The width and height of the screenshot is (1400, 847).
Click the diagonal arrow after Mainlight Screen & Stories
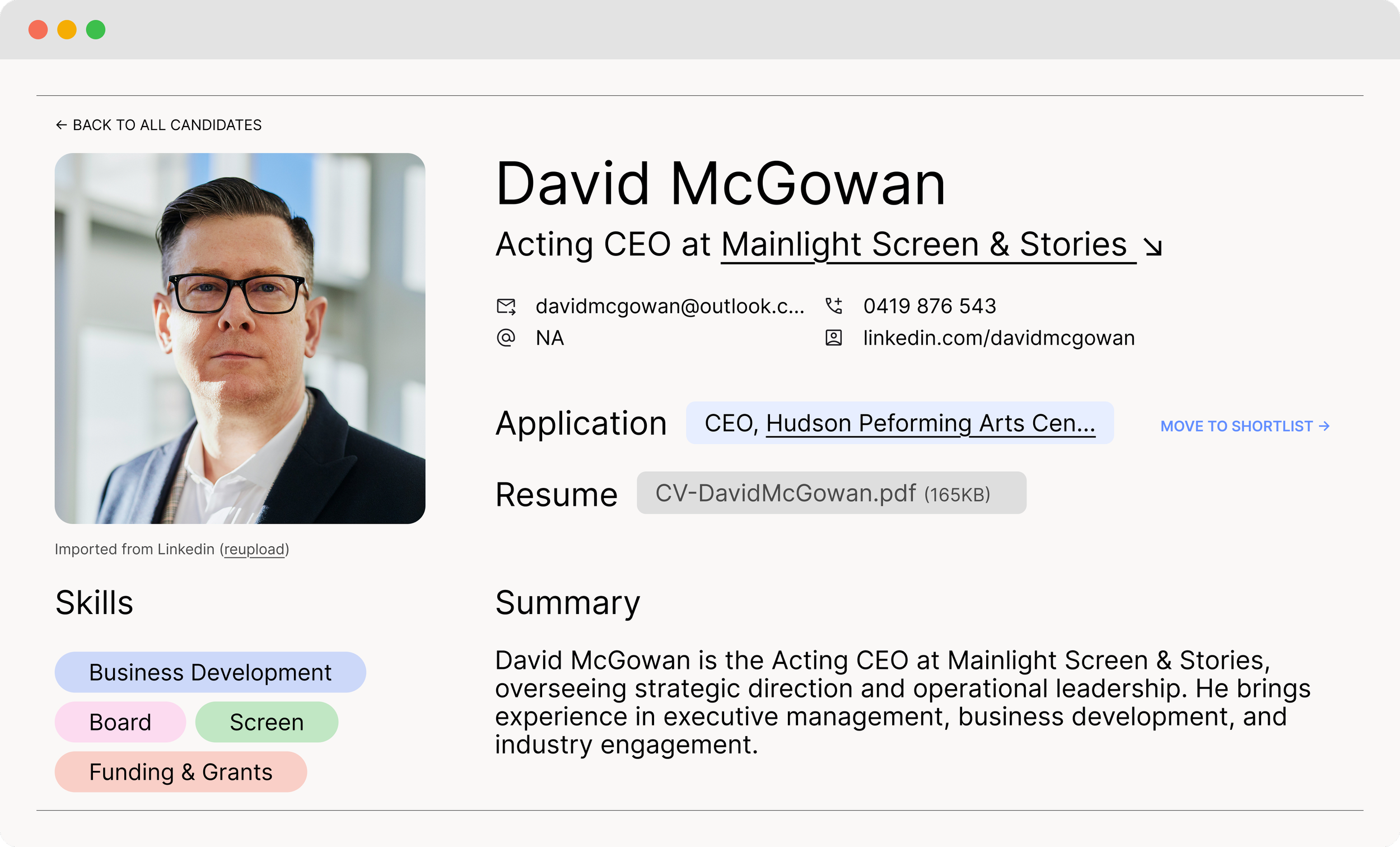click(1153, 246)
